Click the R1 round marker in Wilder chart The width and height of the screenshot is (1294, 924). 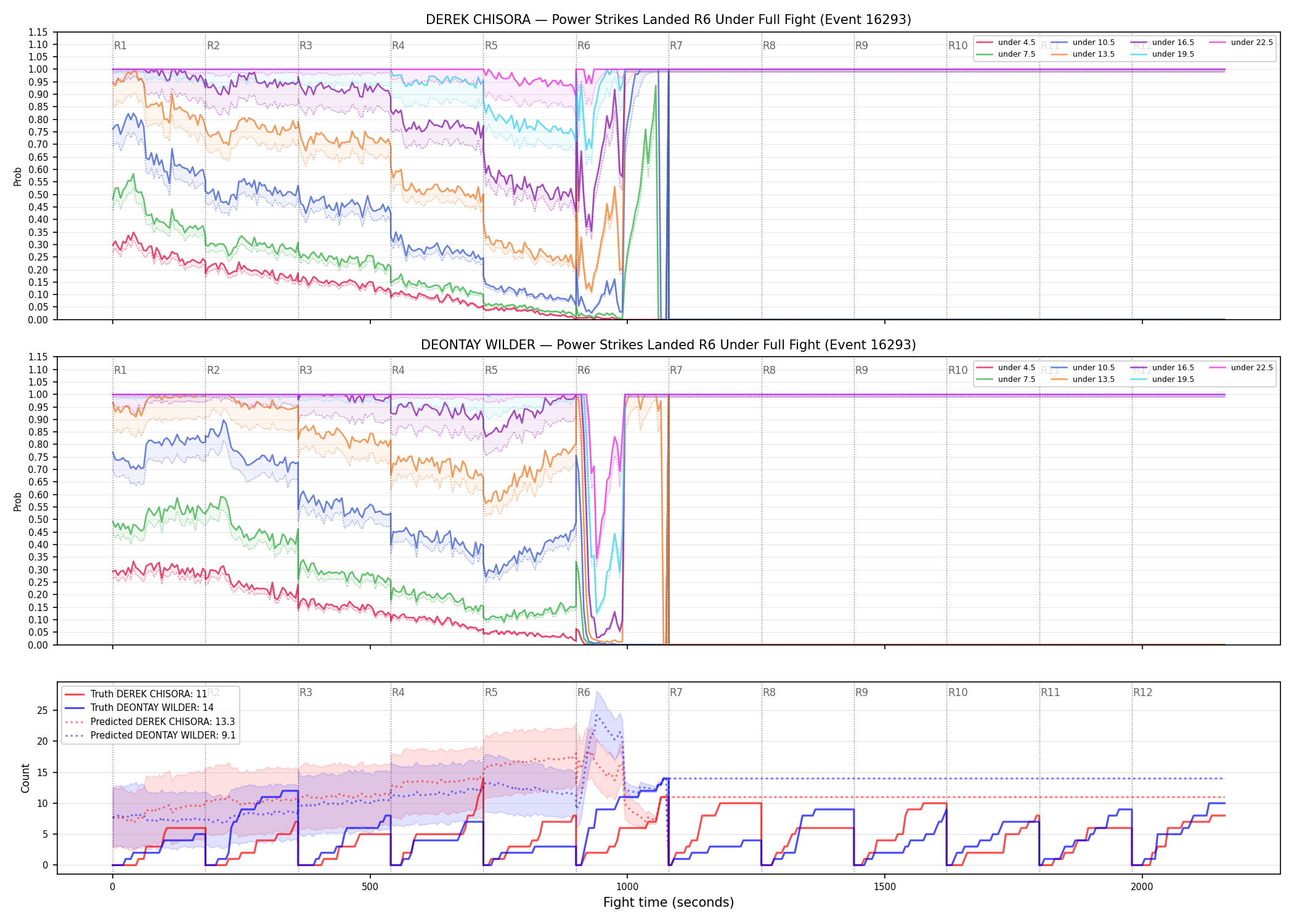(120, 370)
